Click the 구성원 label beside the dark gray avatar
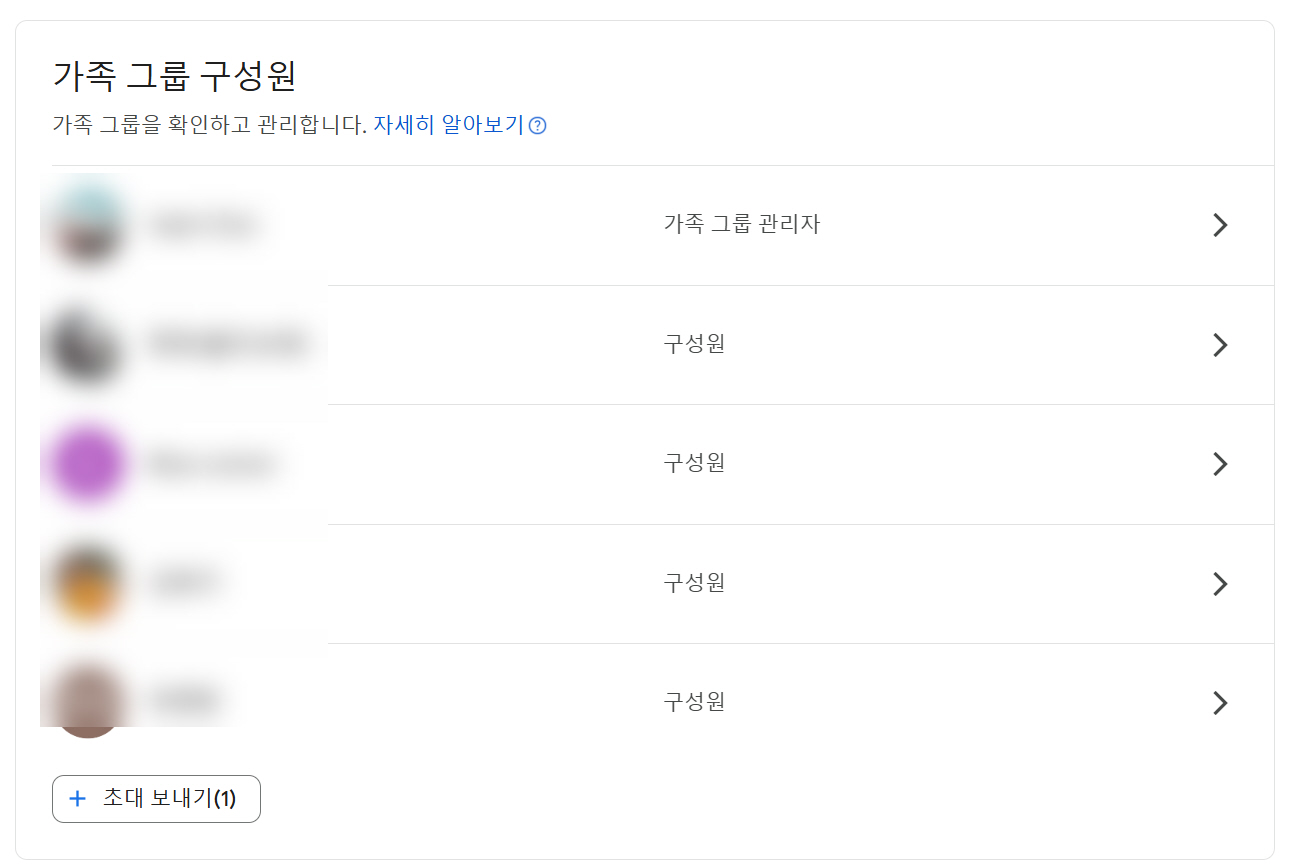The image size is (1289, 868). click(x=694, y=345)
